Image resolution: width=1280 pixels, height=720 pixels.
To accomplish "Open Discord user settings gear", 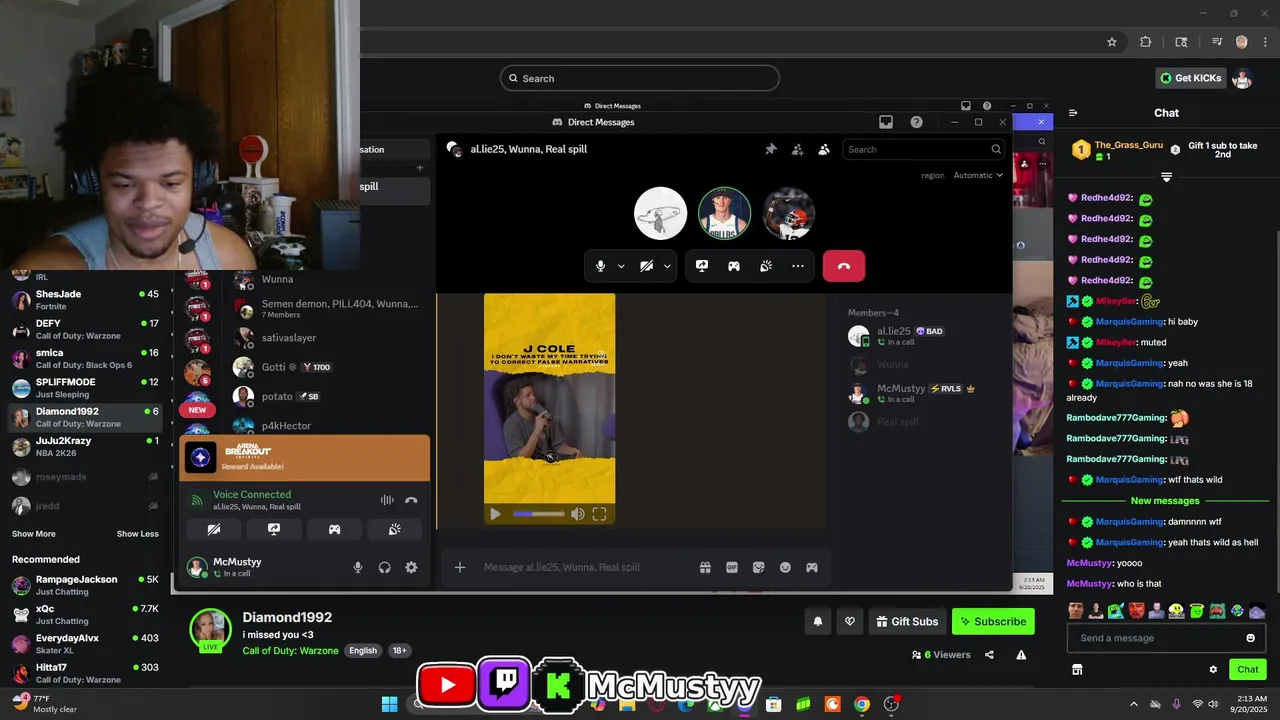I will [411, 567].
